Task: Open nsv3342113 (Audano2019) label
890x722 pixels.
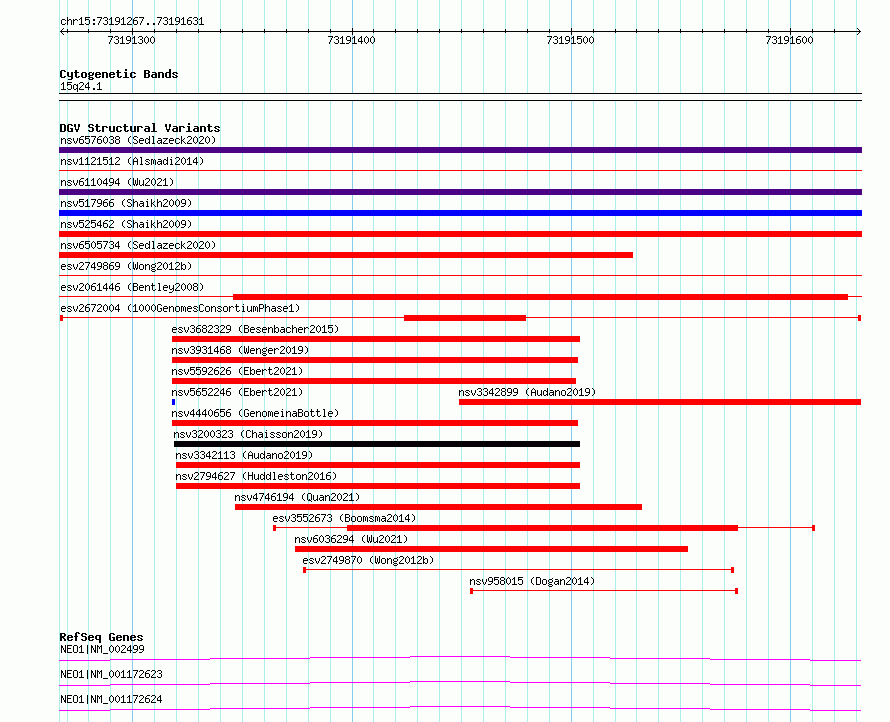Action: [x=244, y=455]
